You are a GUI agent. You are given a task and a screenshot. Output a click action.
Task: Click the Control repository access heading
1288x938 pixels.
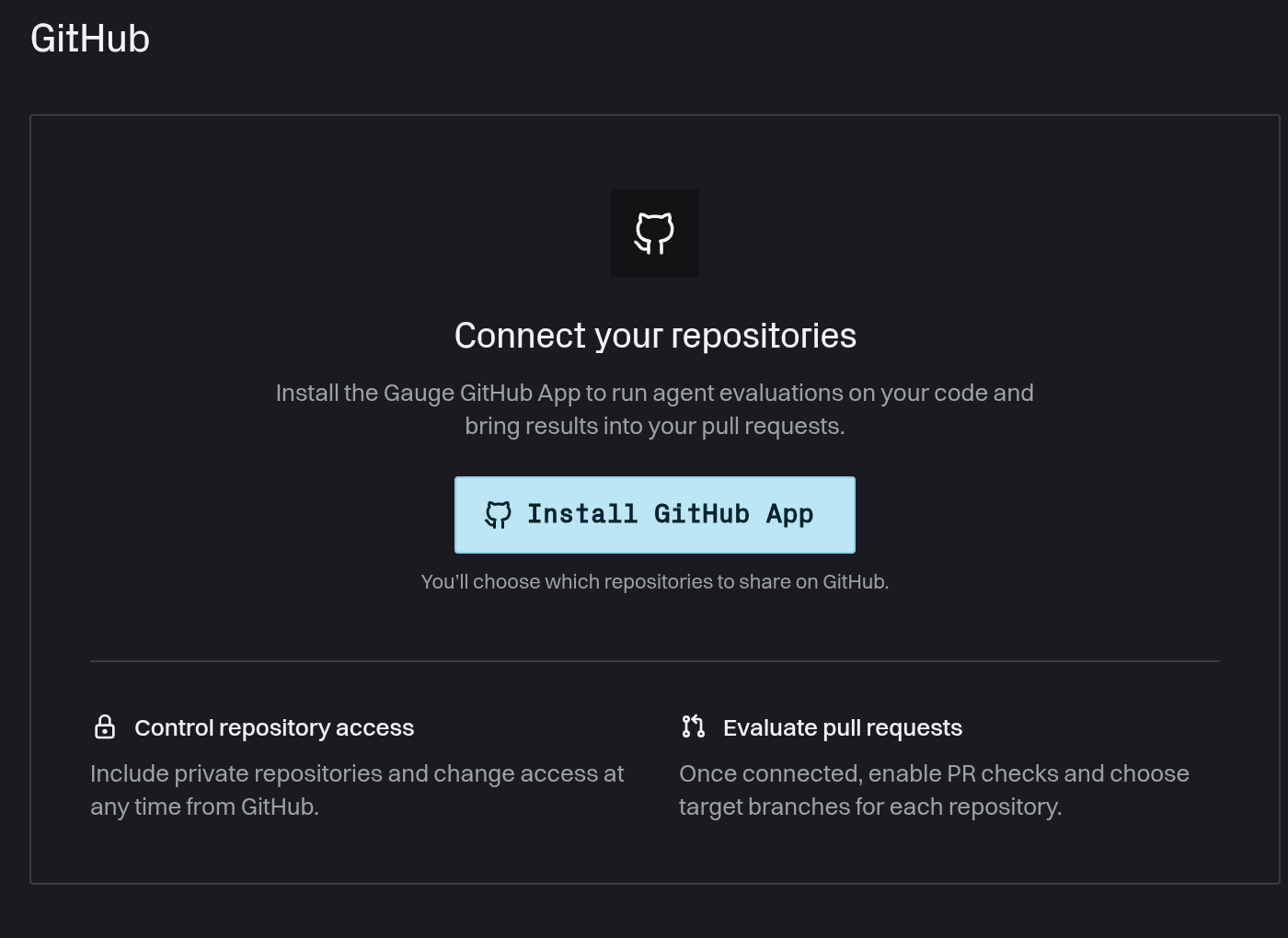pyautogui.click(x=274, y=727)
